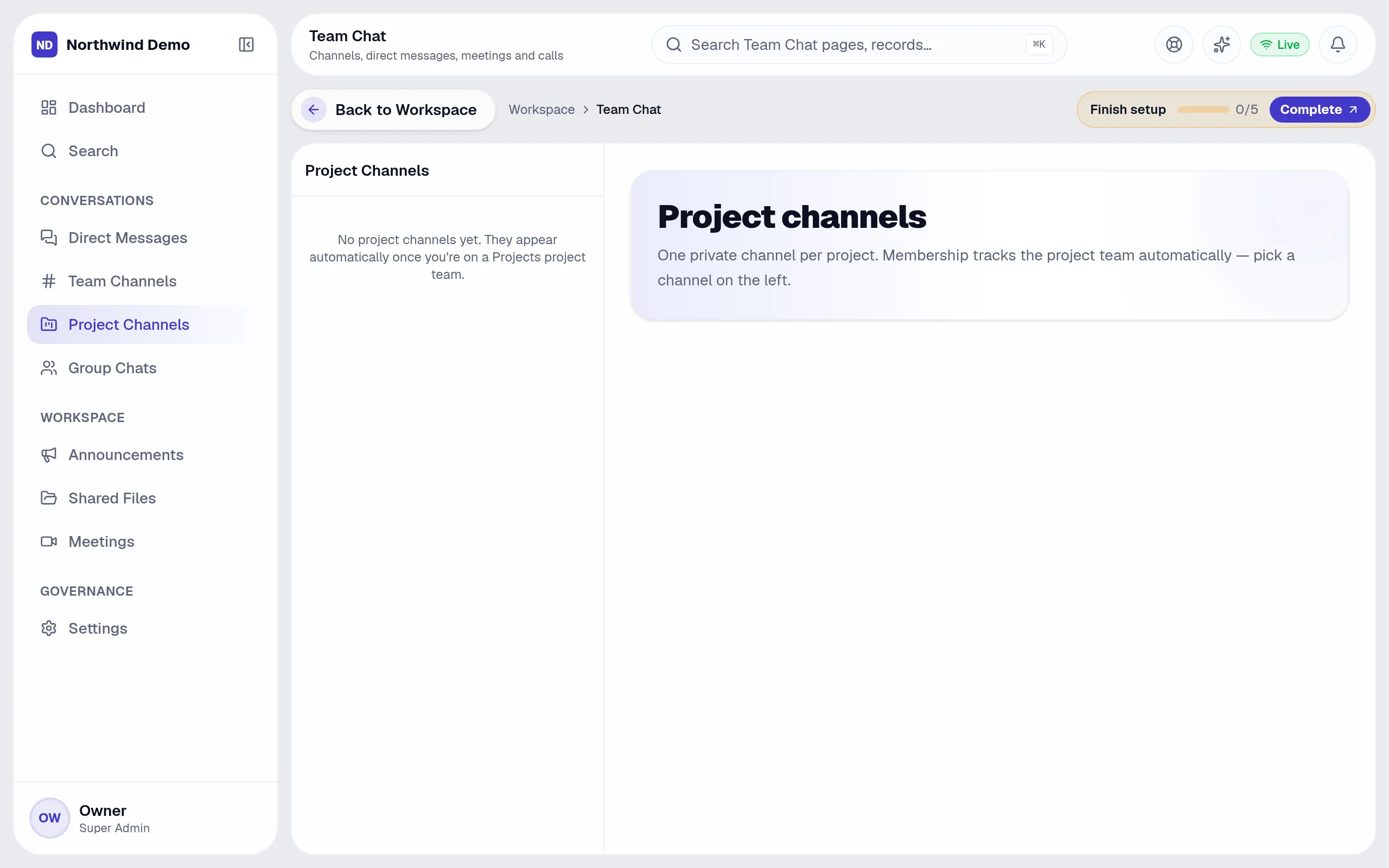Click the Dashboard grid icon
Image resolution: width=1389 pixels, height=868 pixels.
tap(49, 107)
